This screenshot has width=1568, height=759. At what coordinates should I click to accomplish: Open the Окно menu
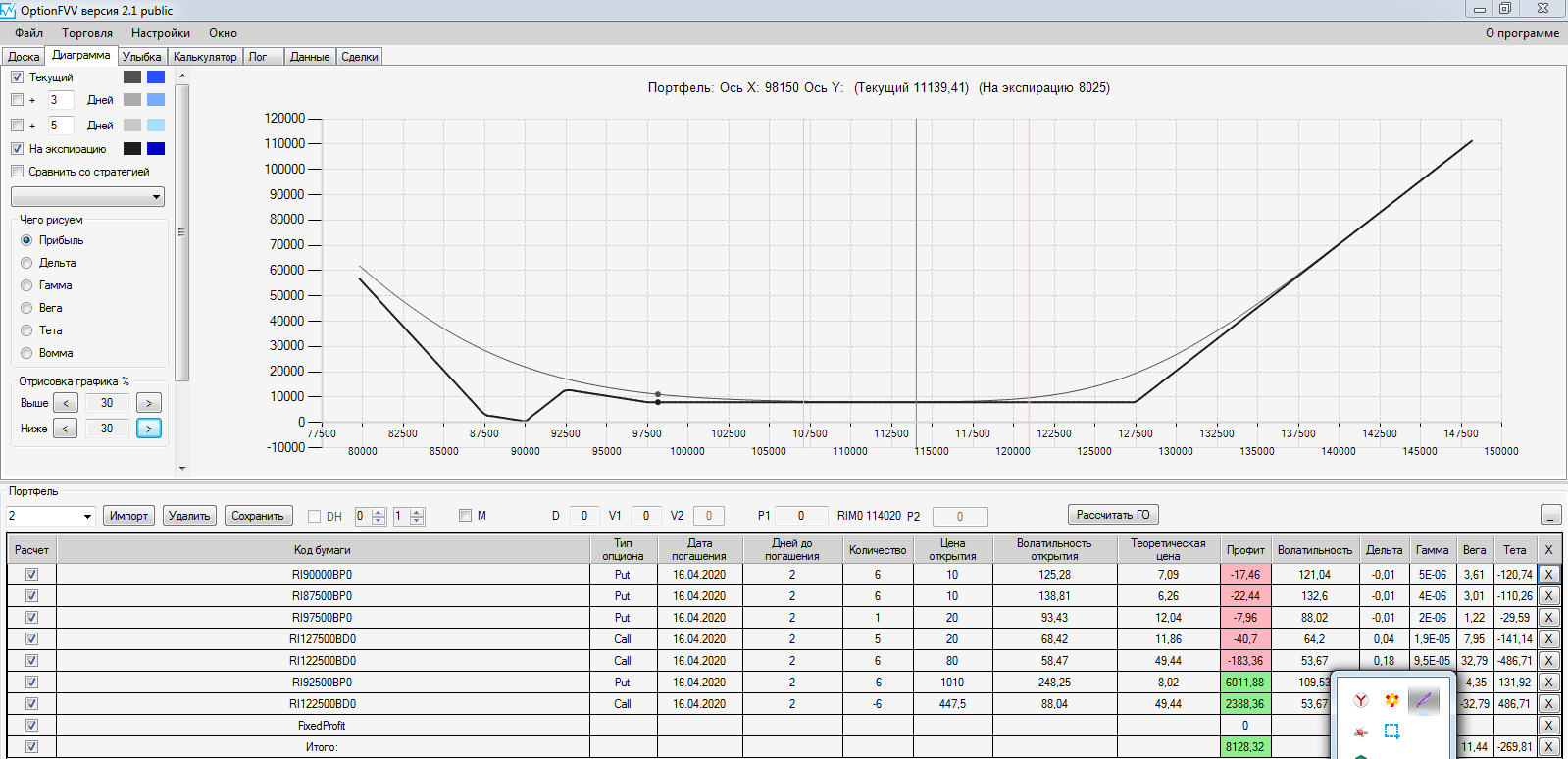[223, 33]
